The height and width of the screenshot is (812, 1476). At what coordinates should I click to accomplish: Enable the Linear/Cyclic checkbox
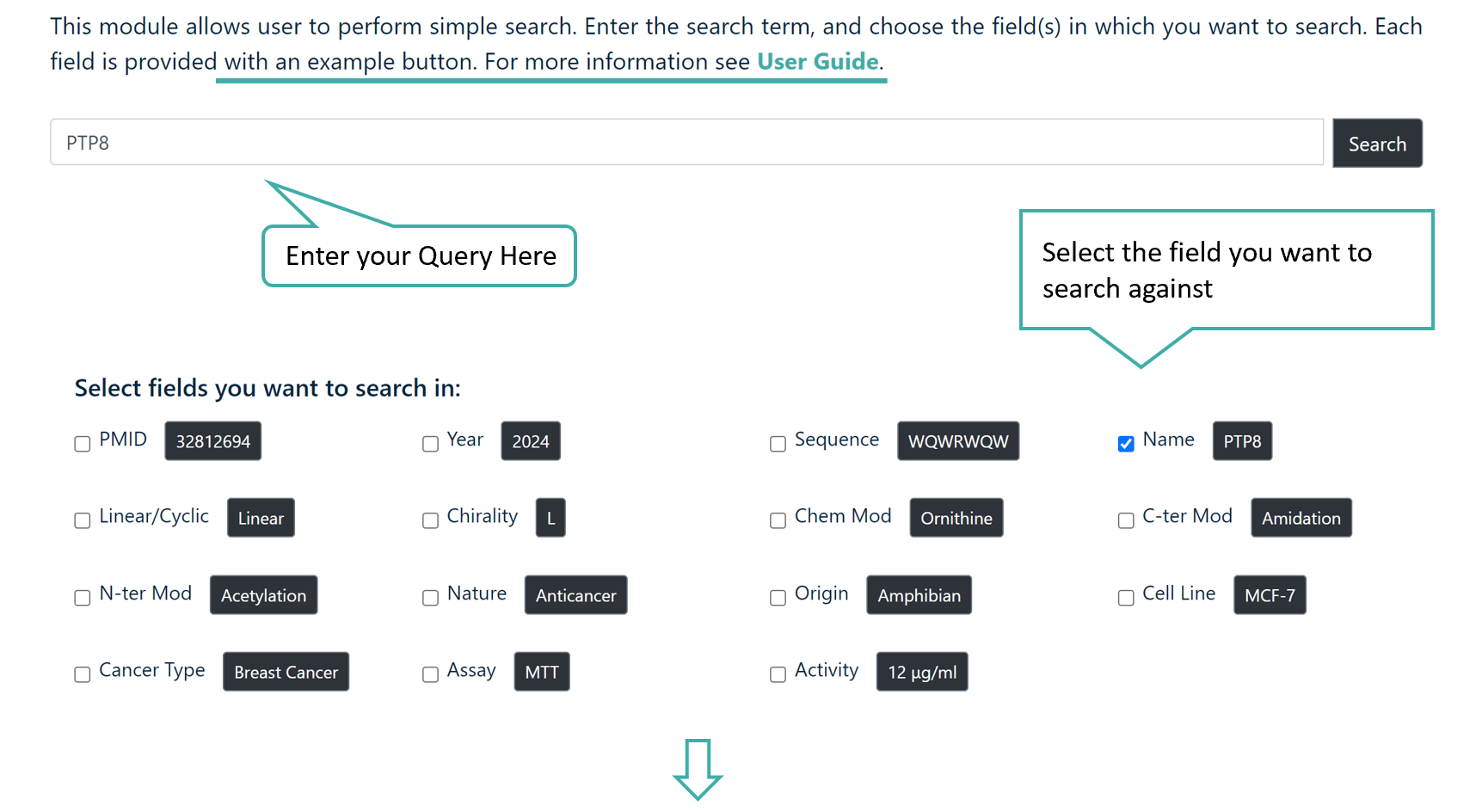point(82,520)
